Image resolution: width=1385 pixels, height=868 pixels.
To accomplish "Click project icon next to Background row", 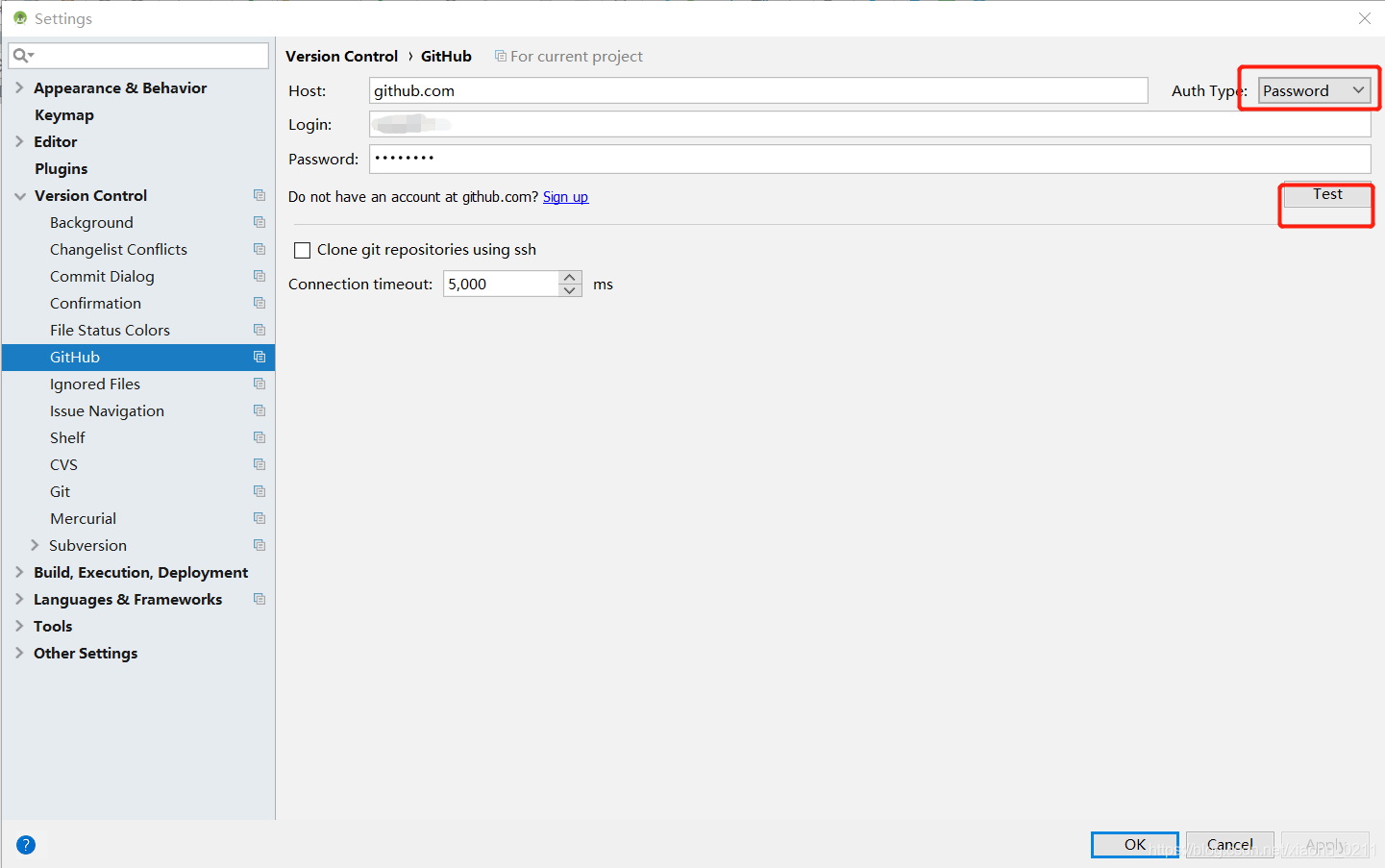I will [260, 222].
